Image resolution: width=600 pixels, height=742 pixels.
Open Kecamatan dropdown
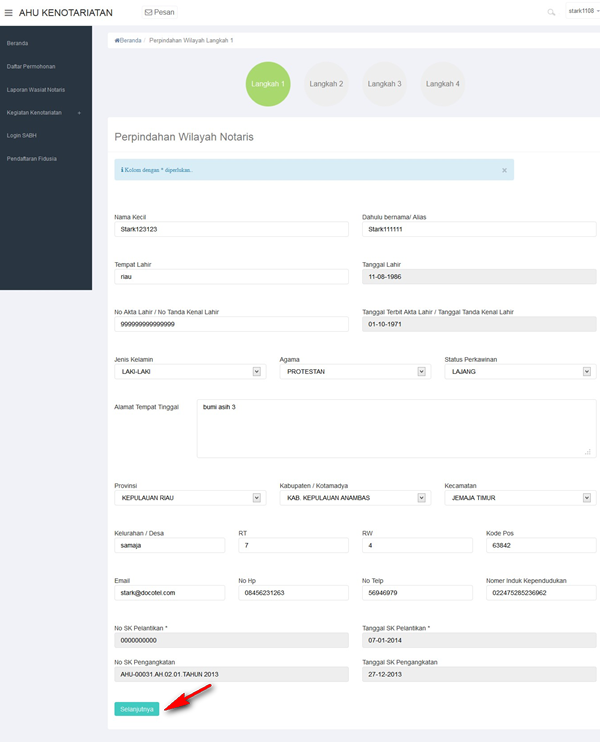pos(519,497)
